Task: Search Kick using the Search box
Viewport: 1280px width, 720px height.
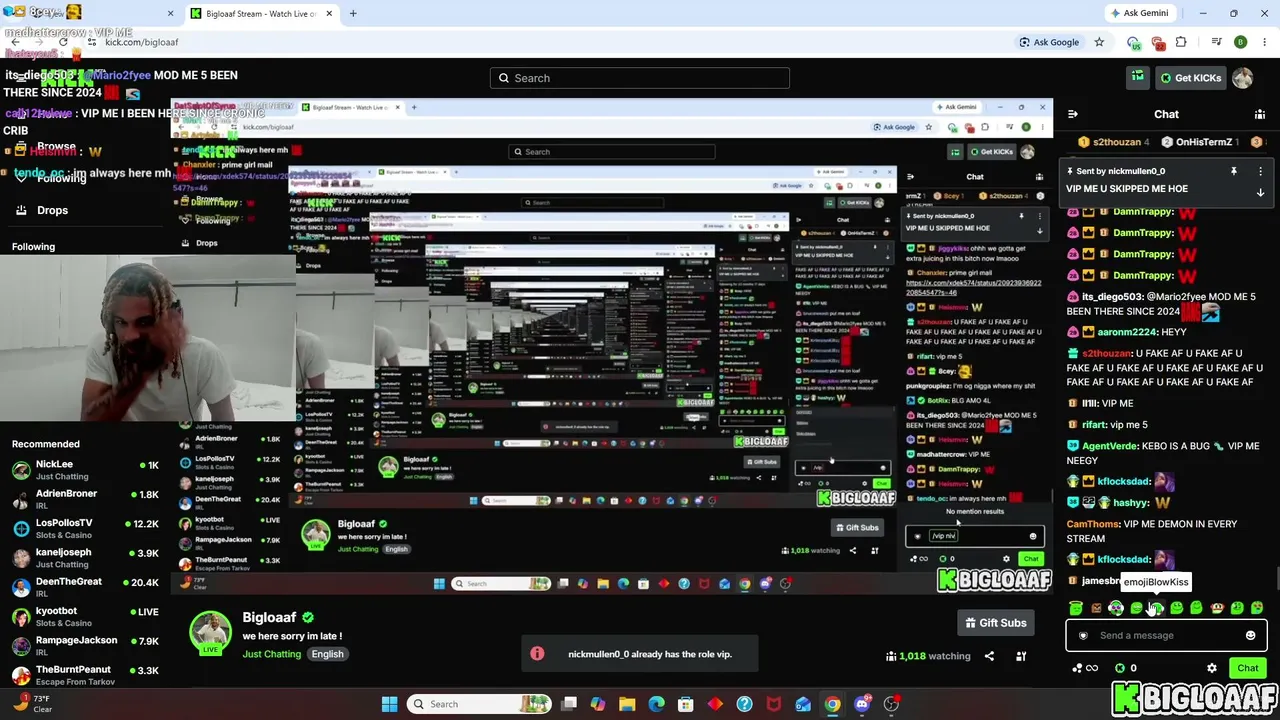Action: 640,78
